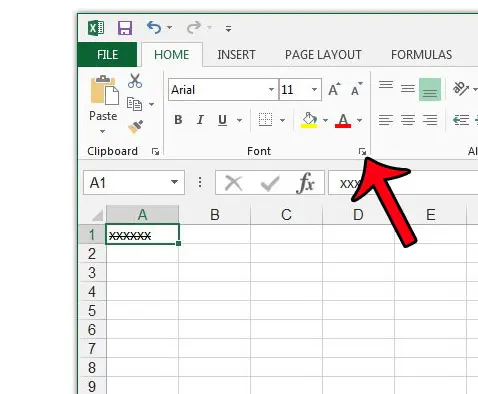The image size is (478, 394).
Task: Select column C header
Action: [x=286, y=215]
